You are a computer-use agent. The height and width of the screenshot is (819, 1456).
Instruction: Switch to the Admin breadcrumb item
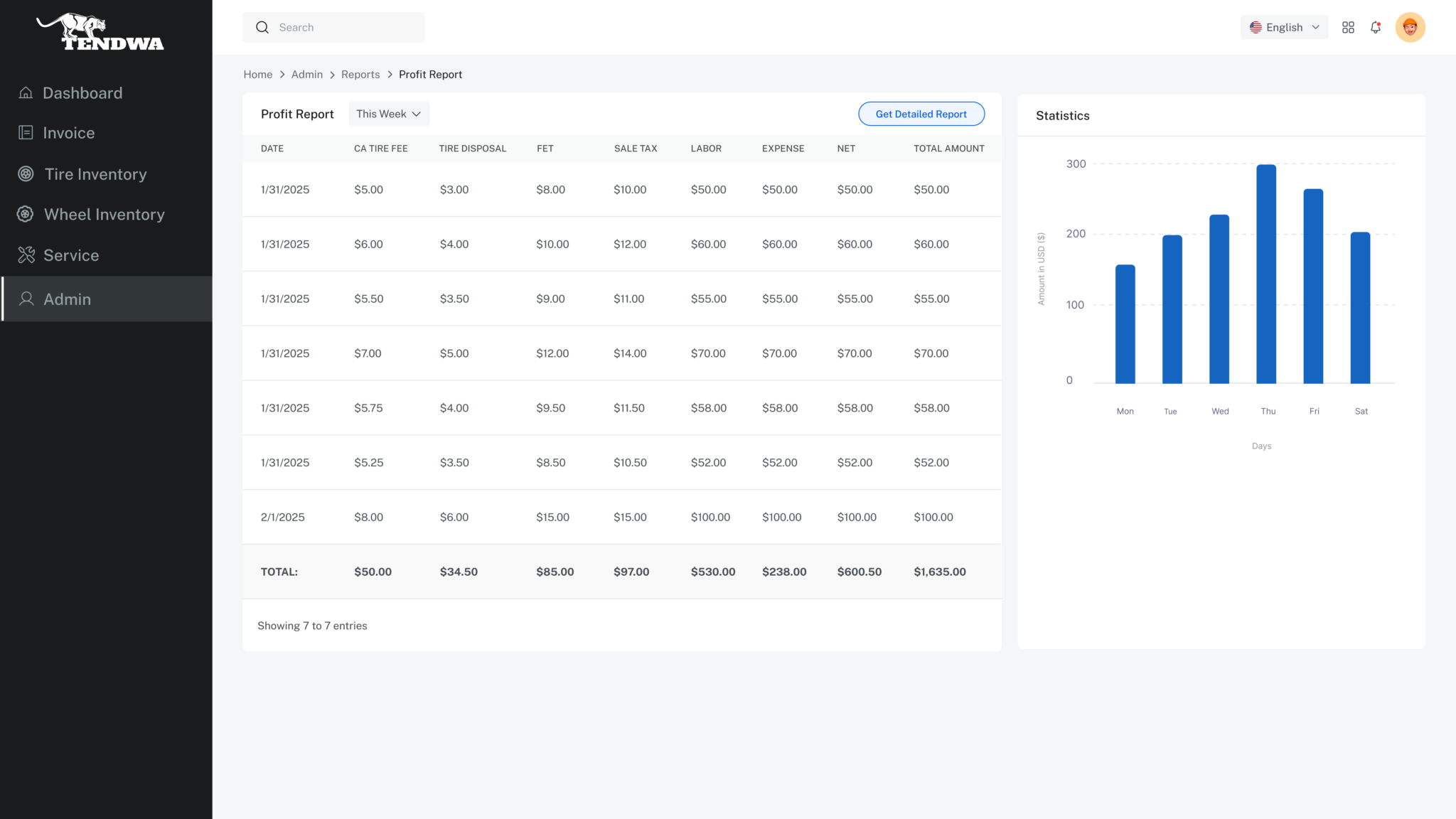[x=307, y=74]
